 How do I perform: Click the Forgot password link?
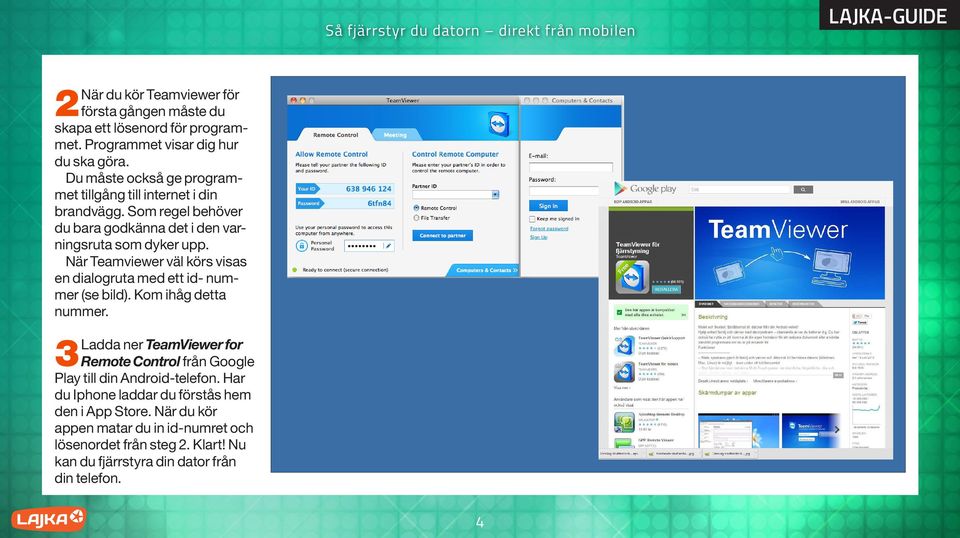pyautogui.click(x=549, y=228)
